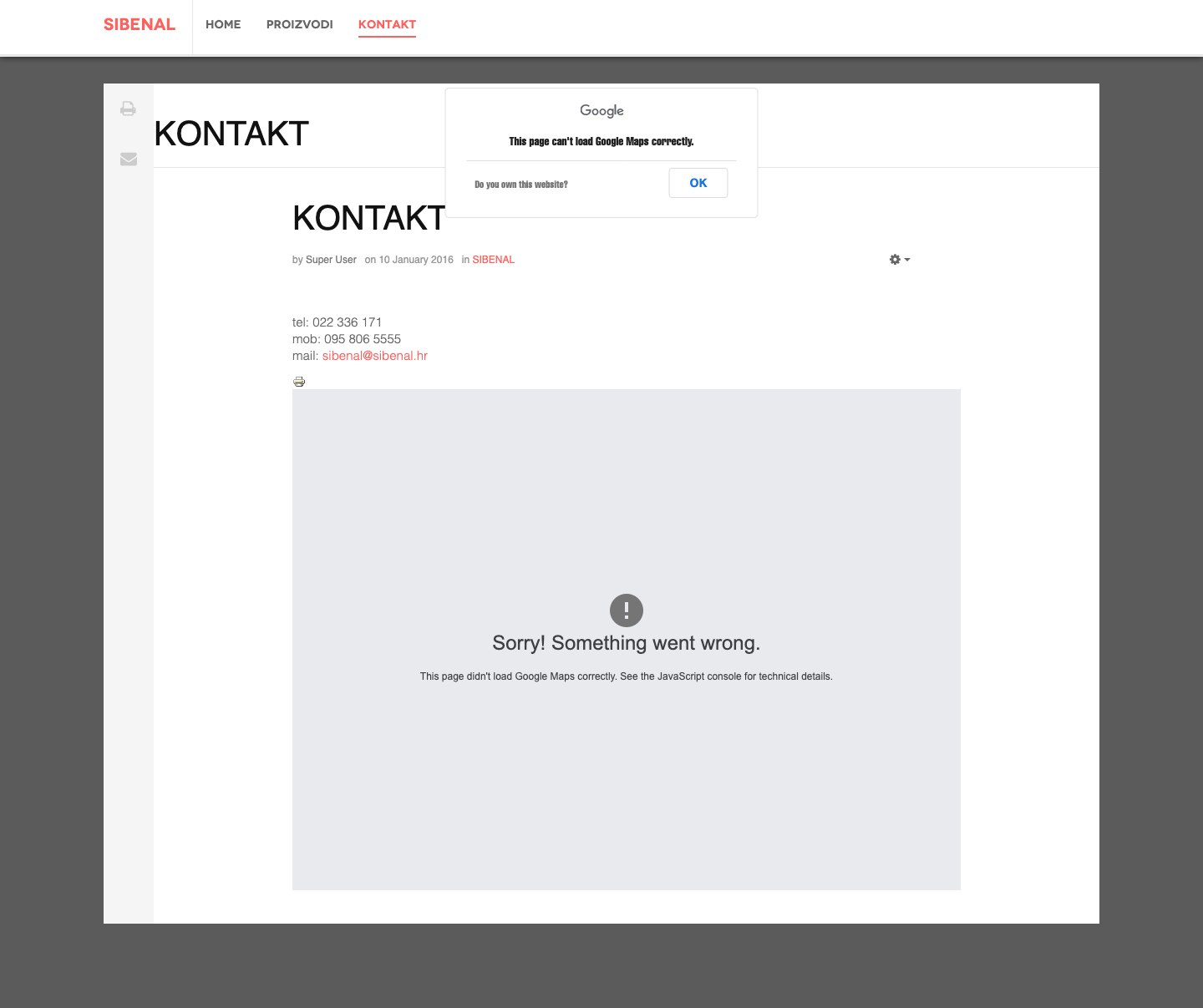Screen dimensions: 1203x1008
Task: Click the 'Sorry! Something went wrong' message
Action: (627, 643)
